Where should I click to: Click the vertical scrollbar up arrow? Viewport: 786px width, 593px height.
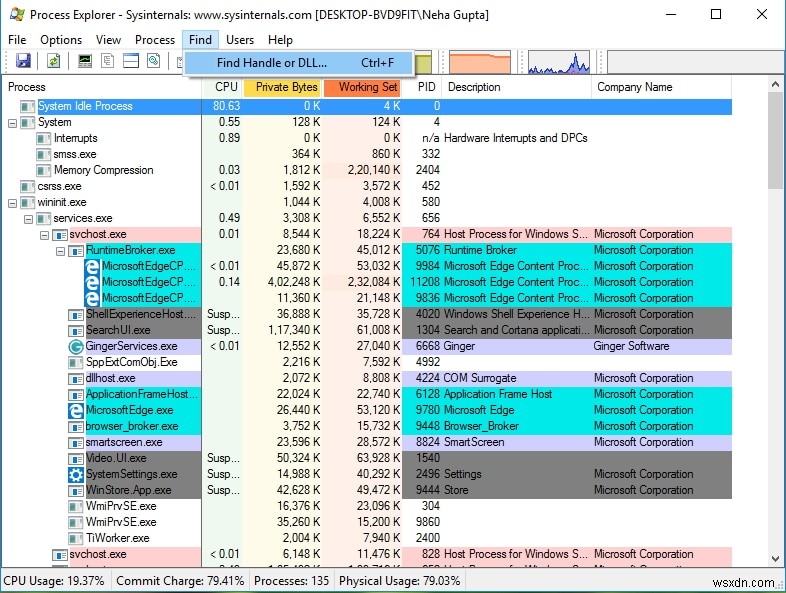click(775, 85)
